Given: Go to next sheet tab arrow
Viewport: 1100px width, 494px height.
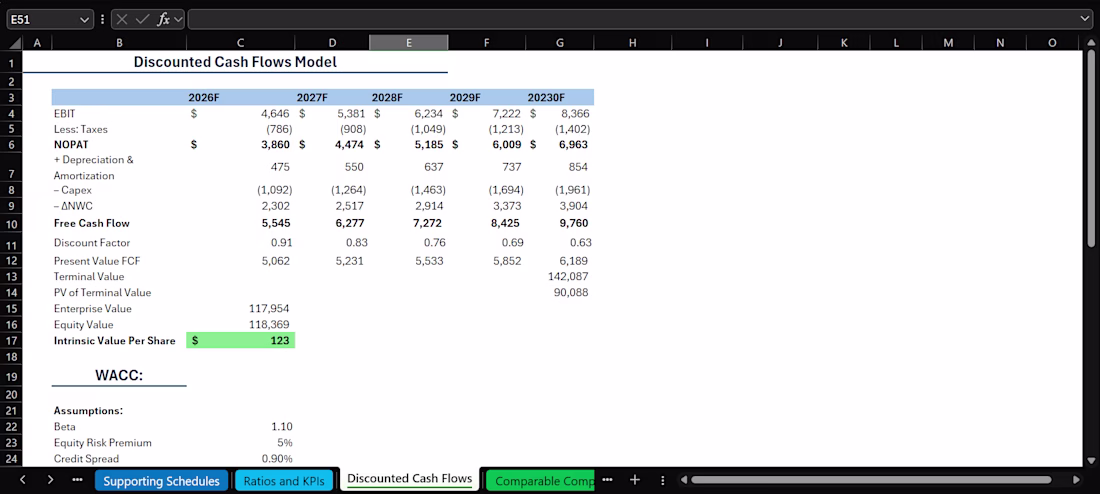Looking at the screenshot, I should tap(50, 480).
